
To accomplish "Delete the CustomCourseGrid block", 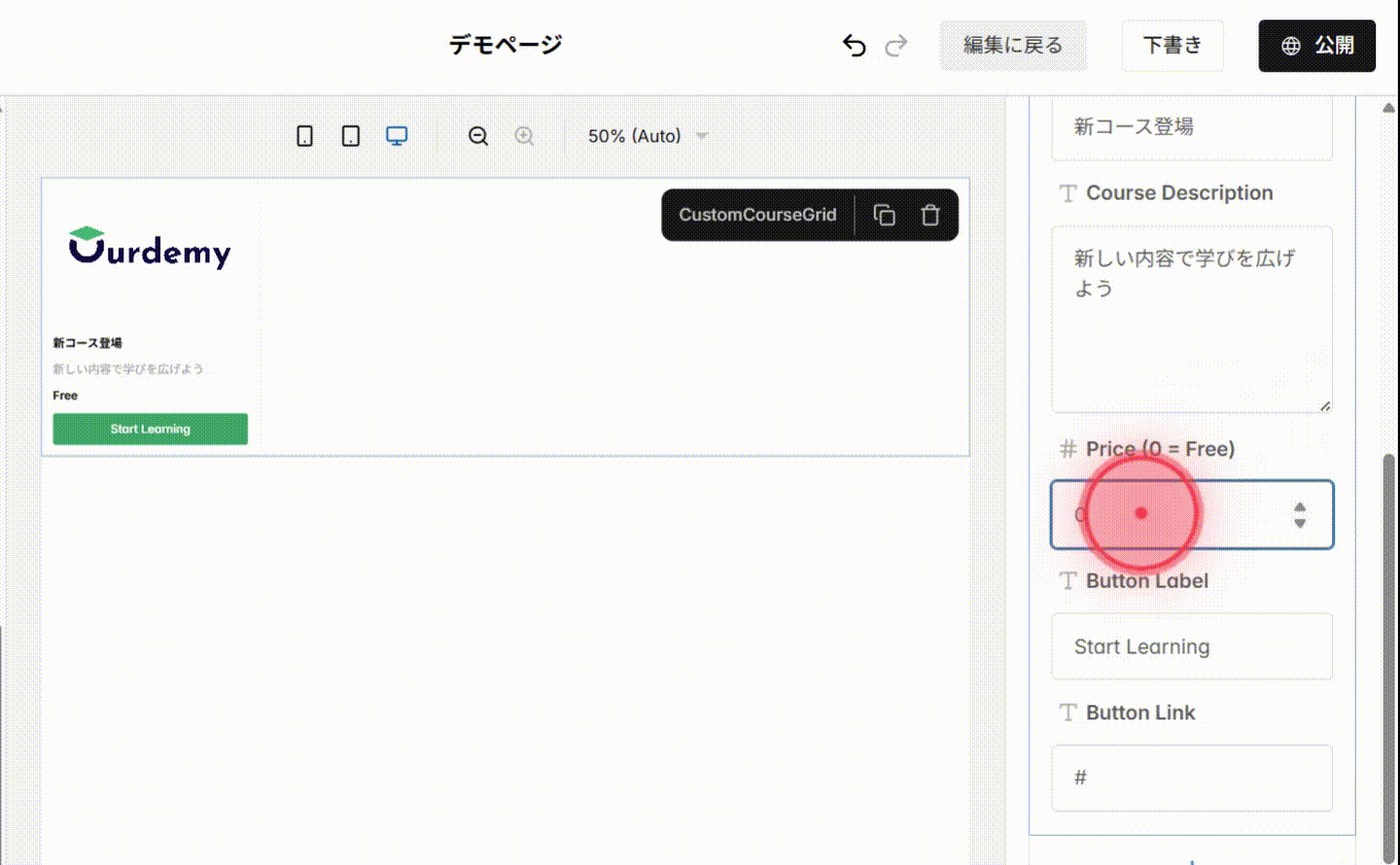I will point(929,214).
